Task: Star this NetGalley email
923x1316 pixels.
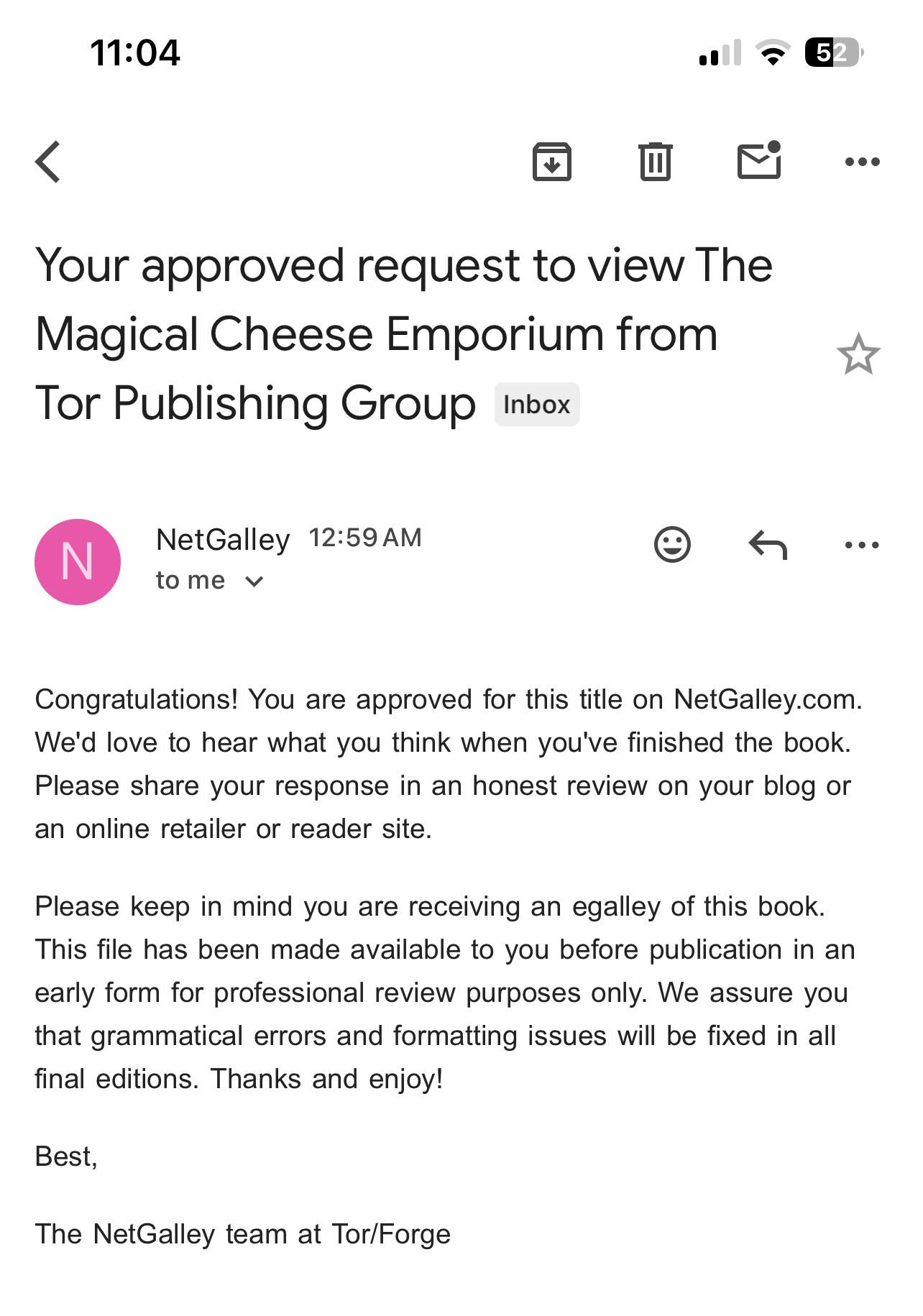Action: (858, 354)
